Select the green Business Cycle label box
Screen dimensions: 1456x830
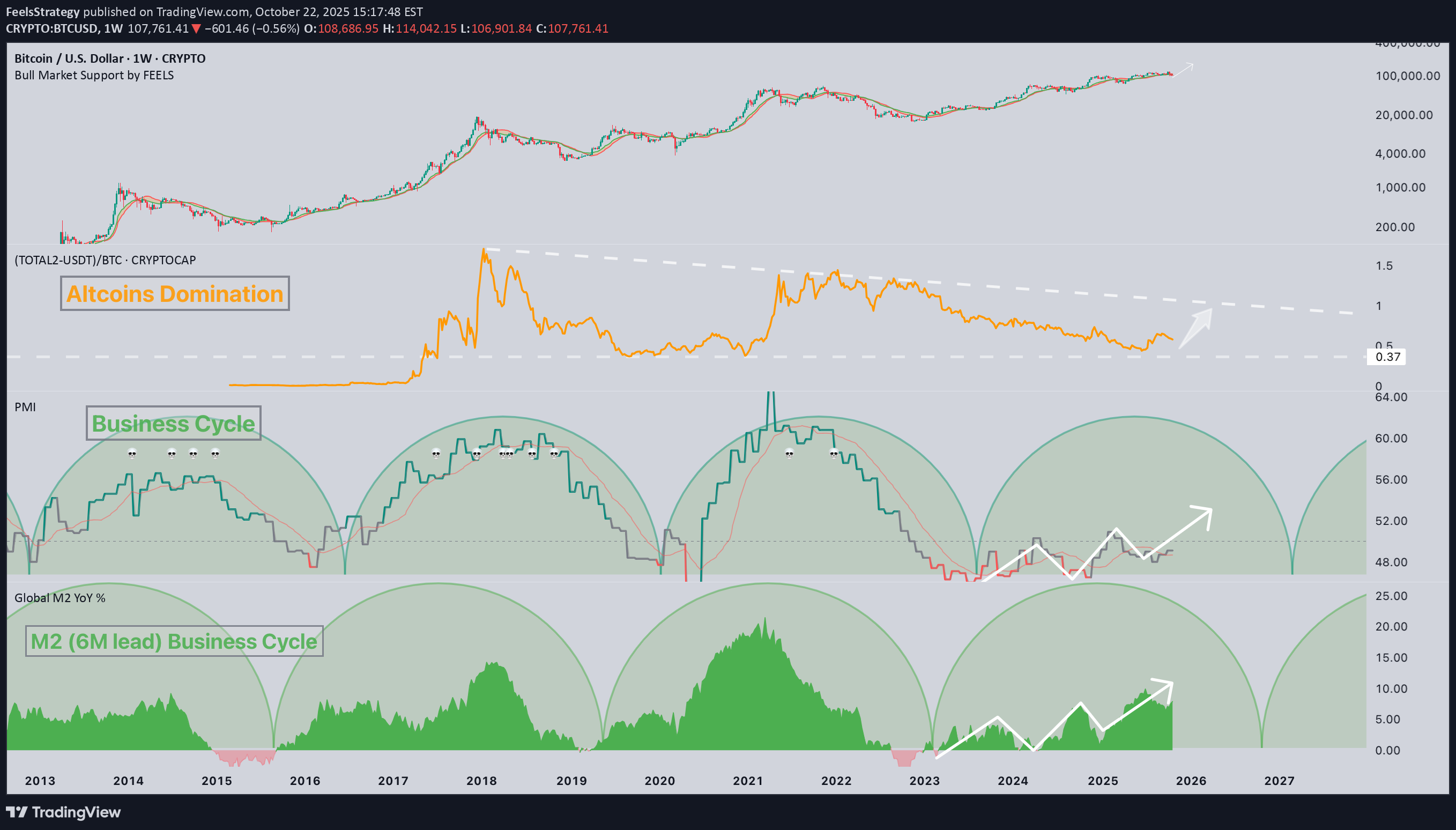[x=173, y=423]
